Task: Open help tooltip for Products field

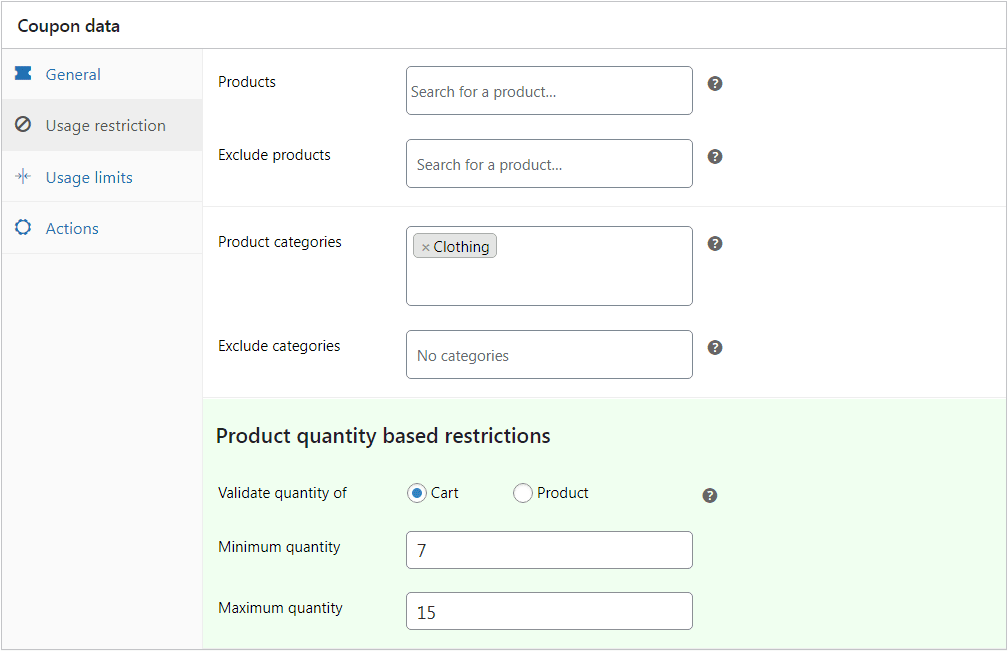Action: tap(715, 84)
